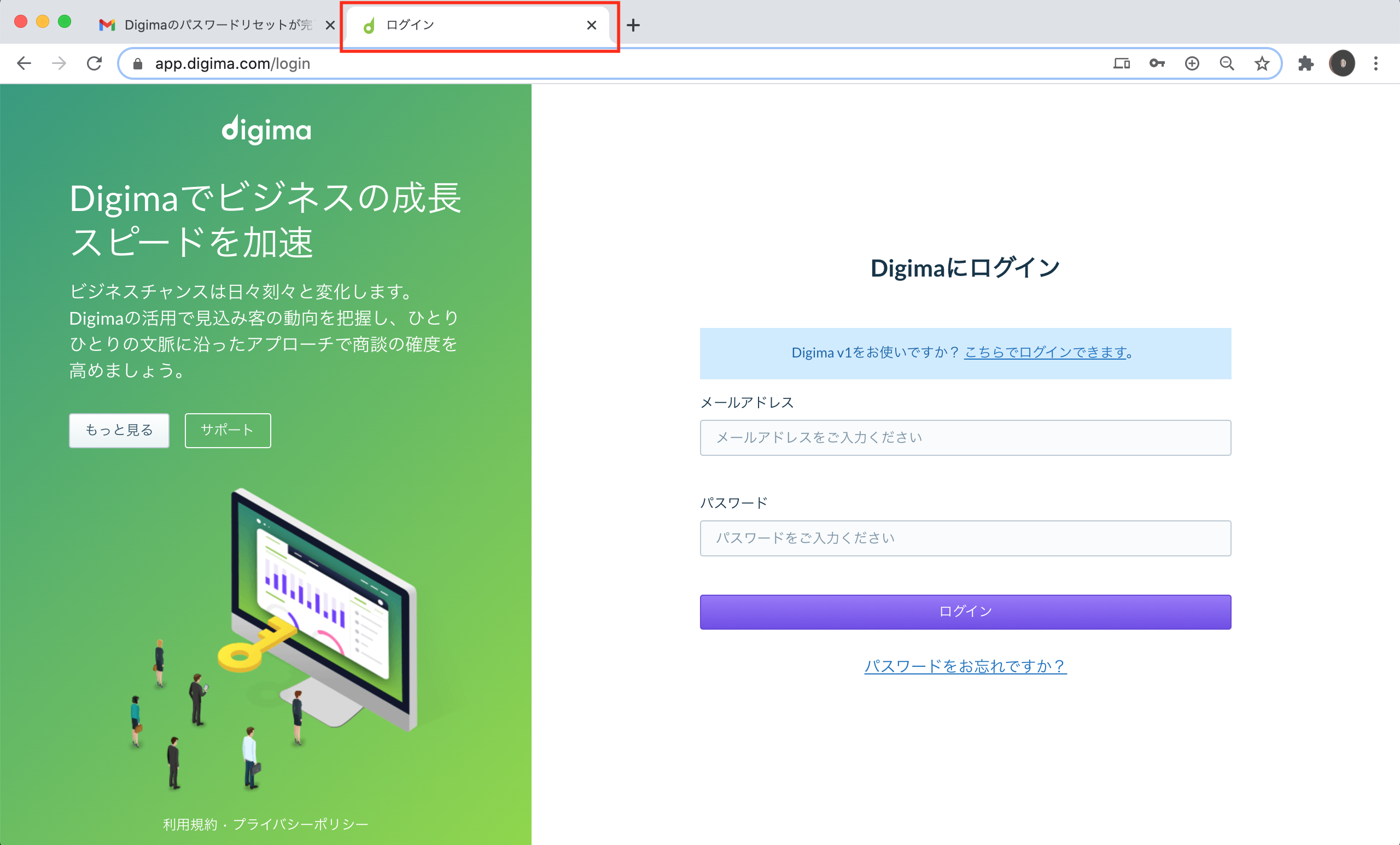
Task: Click the メールアドレス label
Action: [746, 403]
